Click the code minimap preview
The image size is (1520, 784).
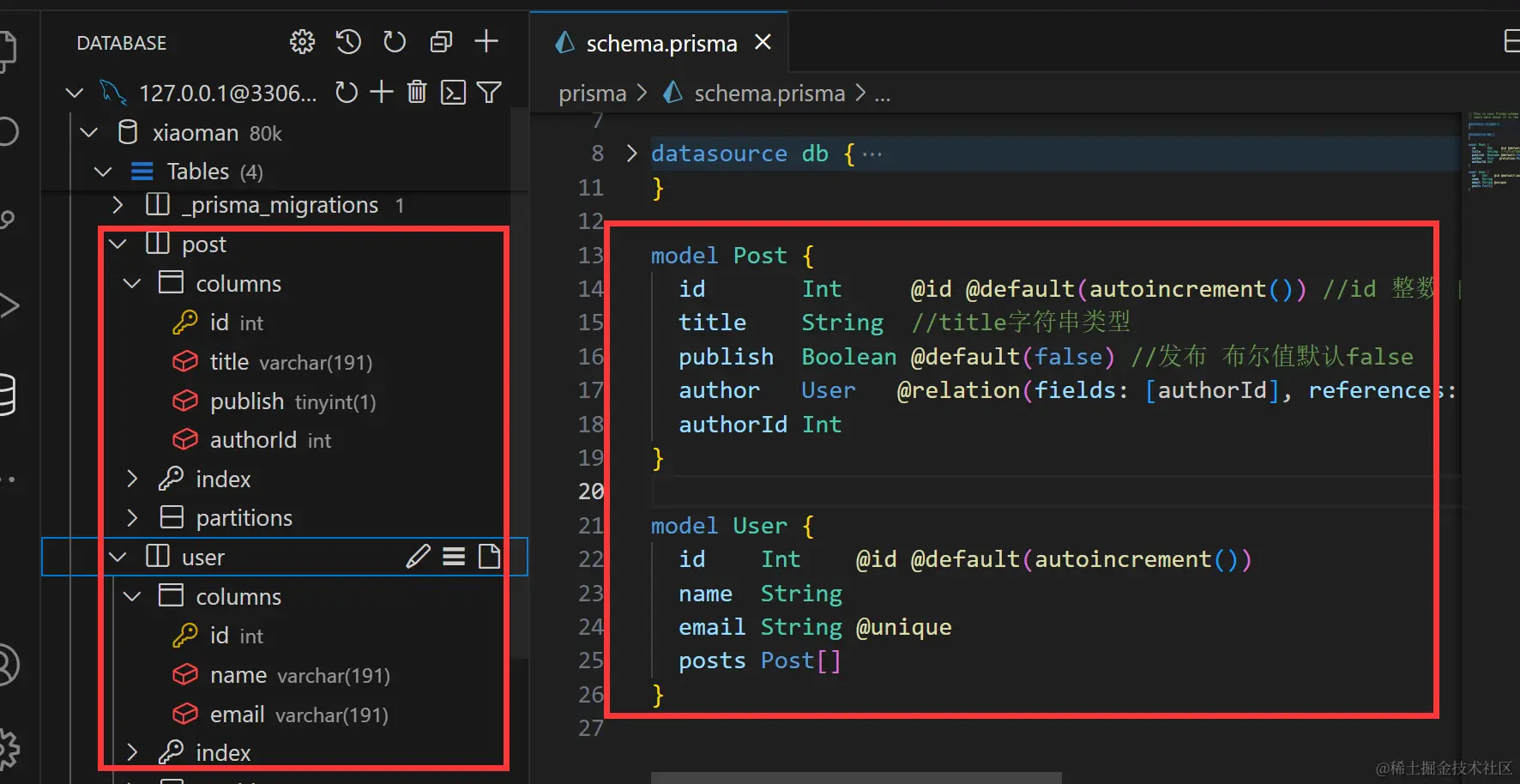pos(1491,150)
